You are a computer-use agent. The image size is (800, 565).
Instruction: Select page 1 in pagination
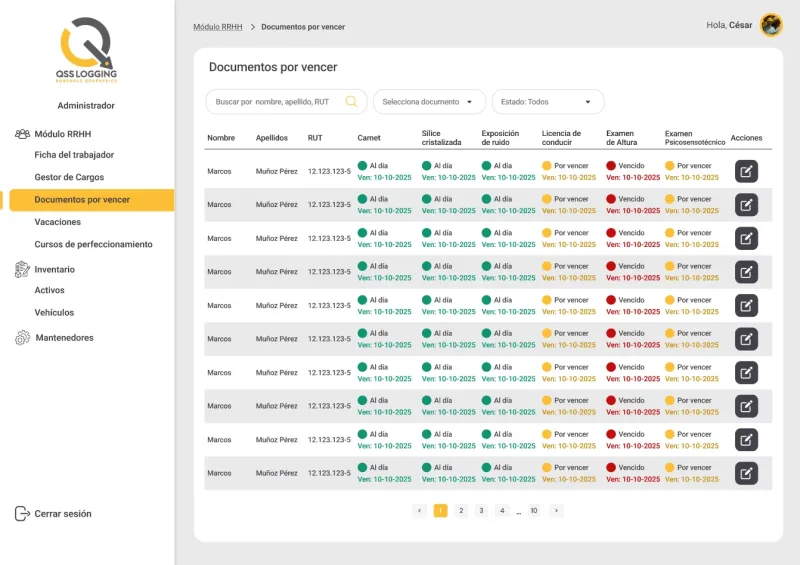[440, 510]
